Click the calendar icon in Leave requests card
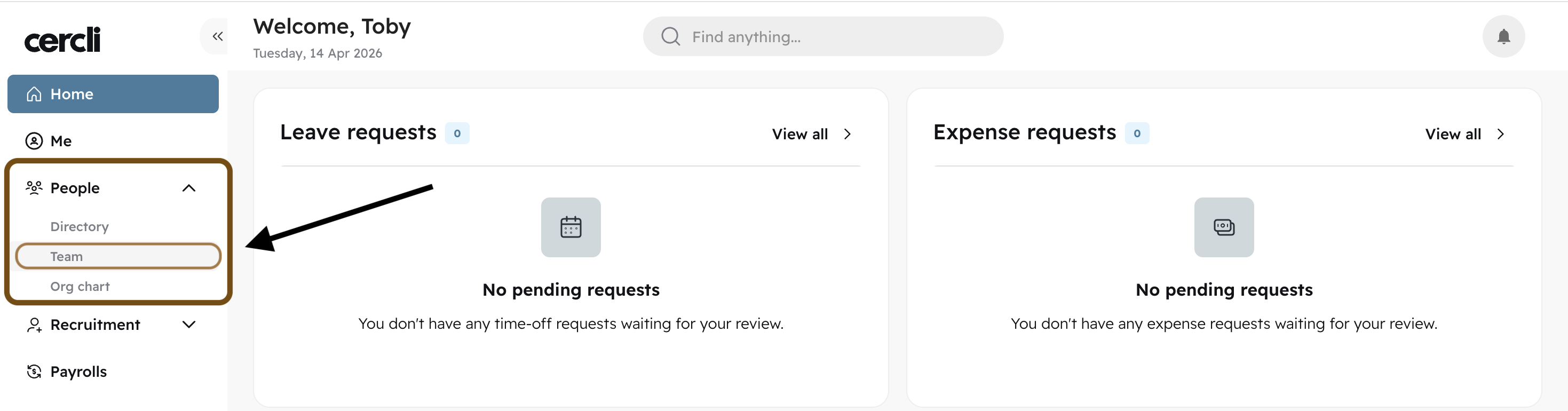1568x411 pixels. pyautogui.click(x=571, y=227)
